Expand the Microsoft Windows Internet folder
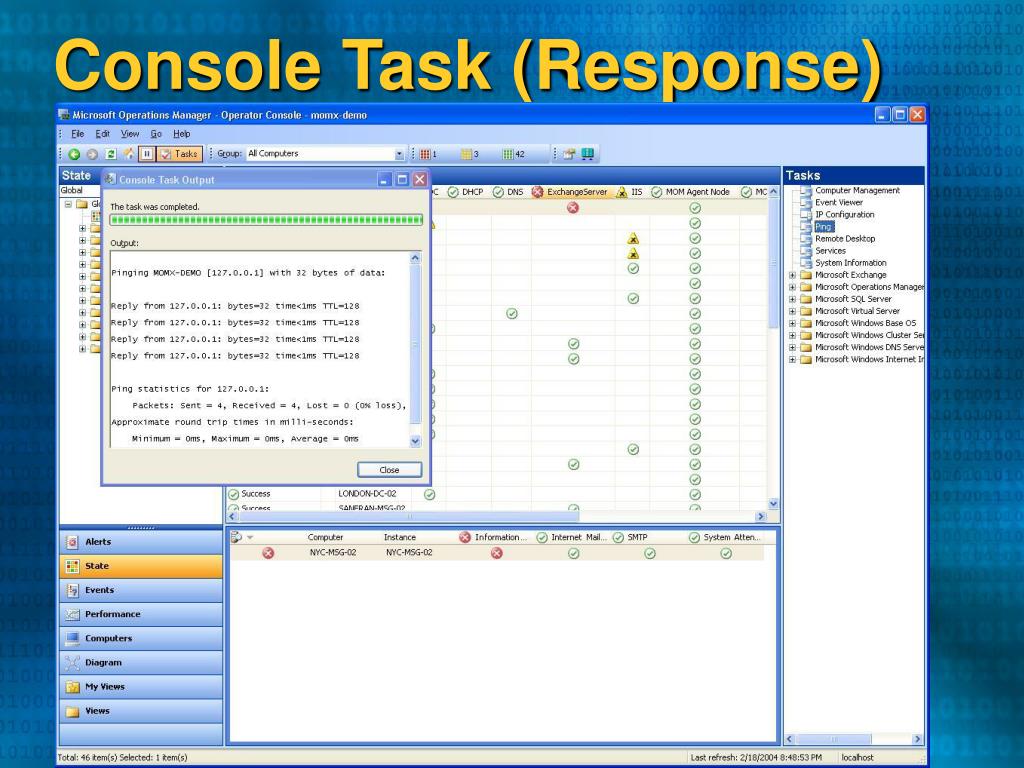 coord(792,359)
